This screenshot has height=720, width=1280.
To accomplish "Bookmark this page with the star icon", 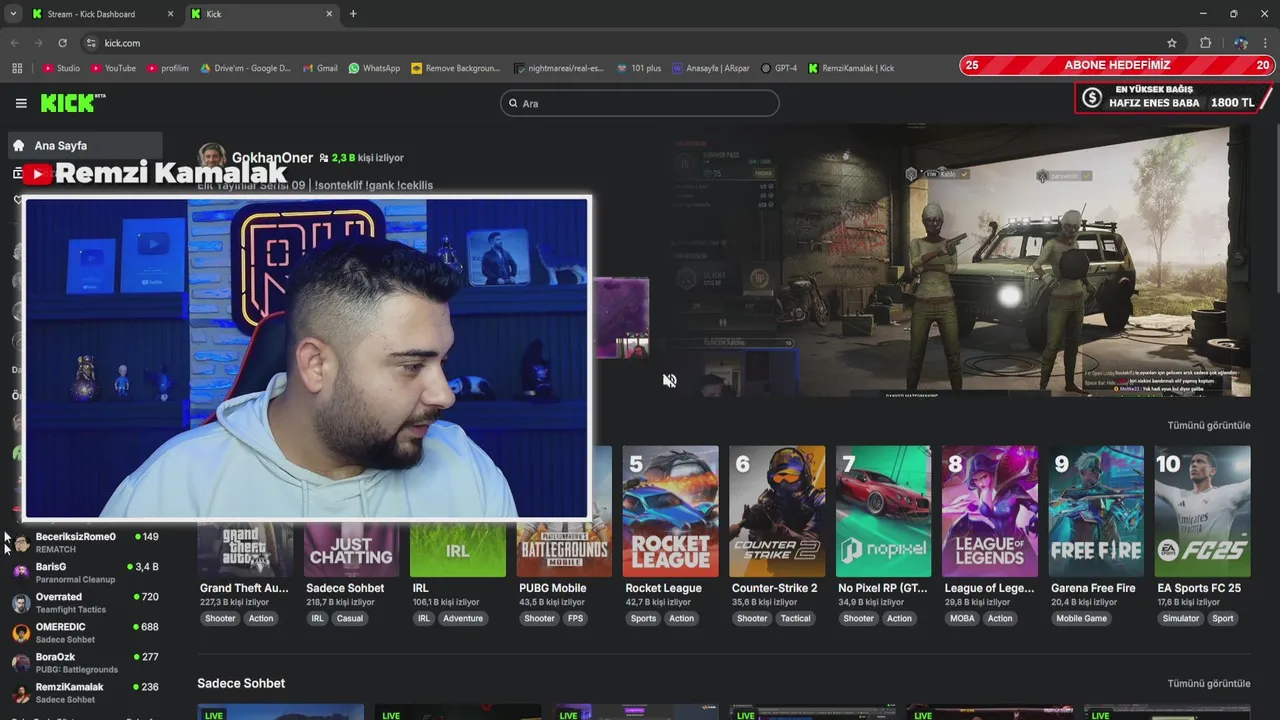I will pos(1172,43).
